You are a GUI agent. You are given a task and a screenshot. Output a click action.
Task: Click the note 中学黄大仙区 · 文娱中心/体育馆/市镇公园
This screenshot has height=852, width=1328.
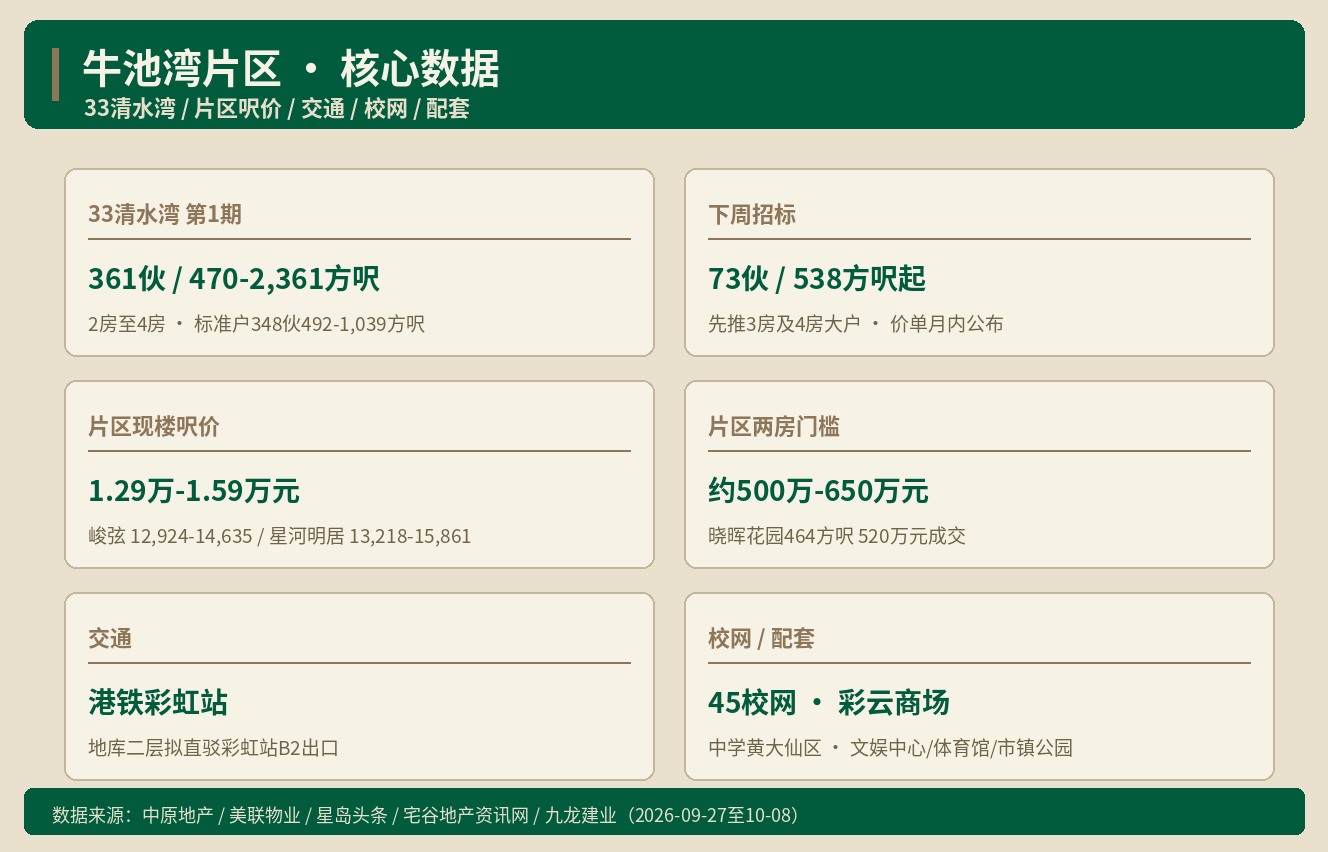pyautogui.click(x=891, y=748)
